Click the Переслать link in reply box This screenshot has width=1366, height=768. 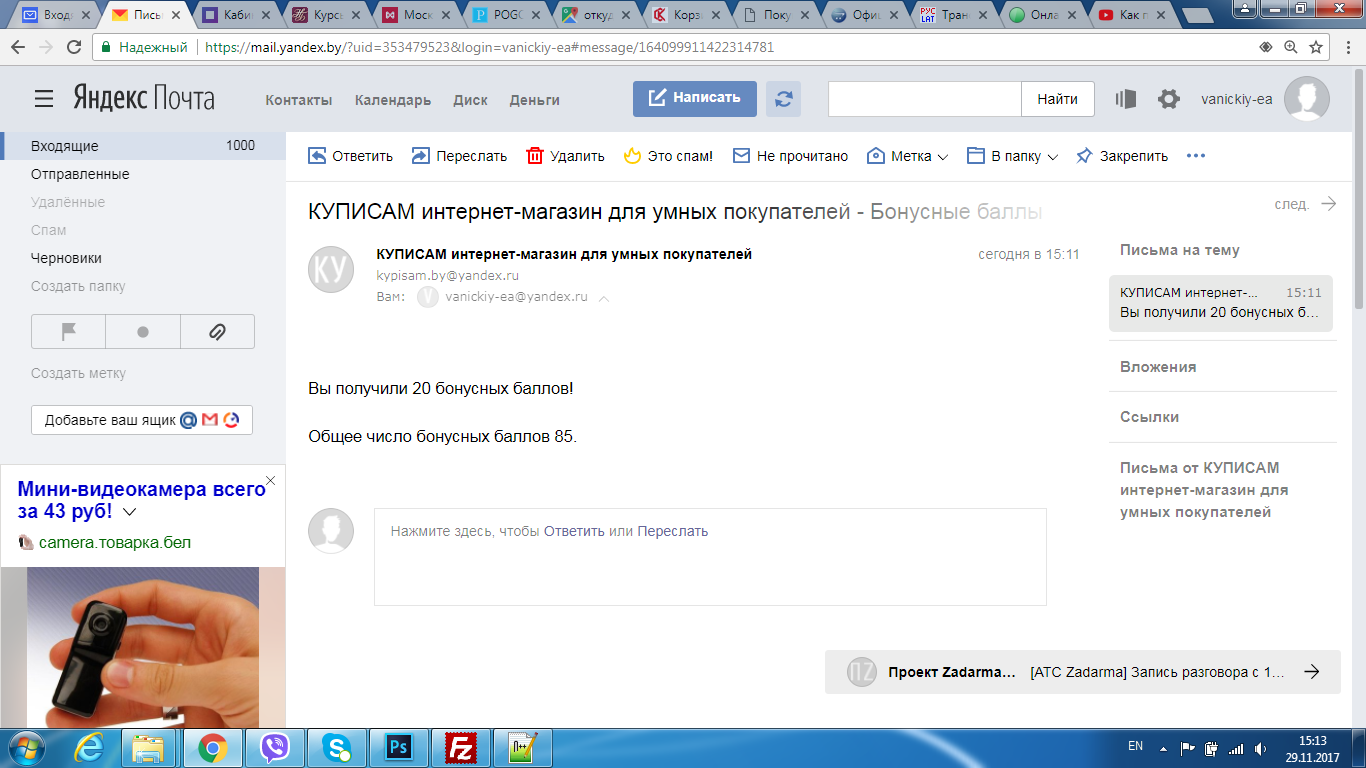pos(673,531)
